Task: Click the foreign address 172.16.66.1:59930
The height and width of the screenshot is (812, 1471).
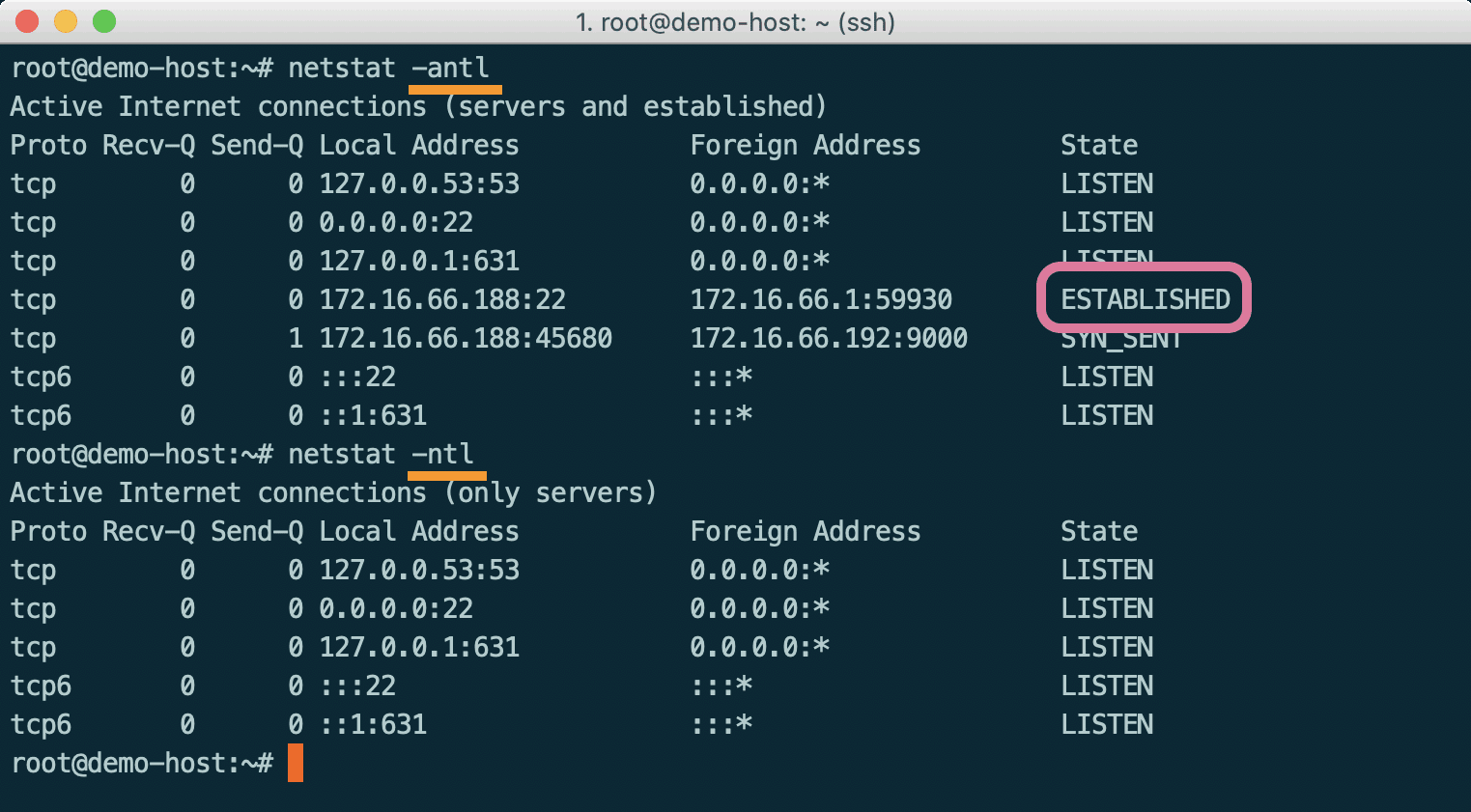Action: (821, 300)
